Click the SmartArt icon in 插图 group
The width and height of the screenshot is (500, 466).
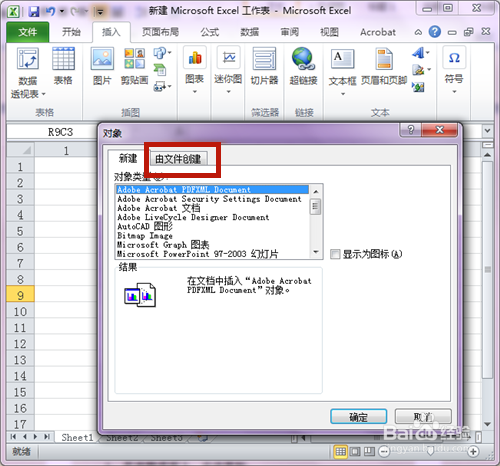[x=160, y=70]
